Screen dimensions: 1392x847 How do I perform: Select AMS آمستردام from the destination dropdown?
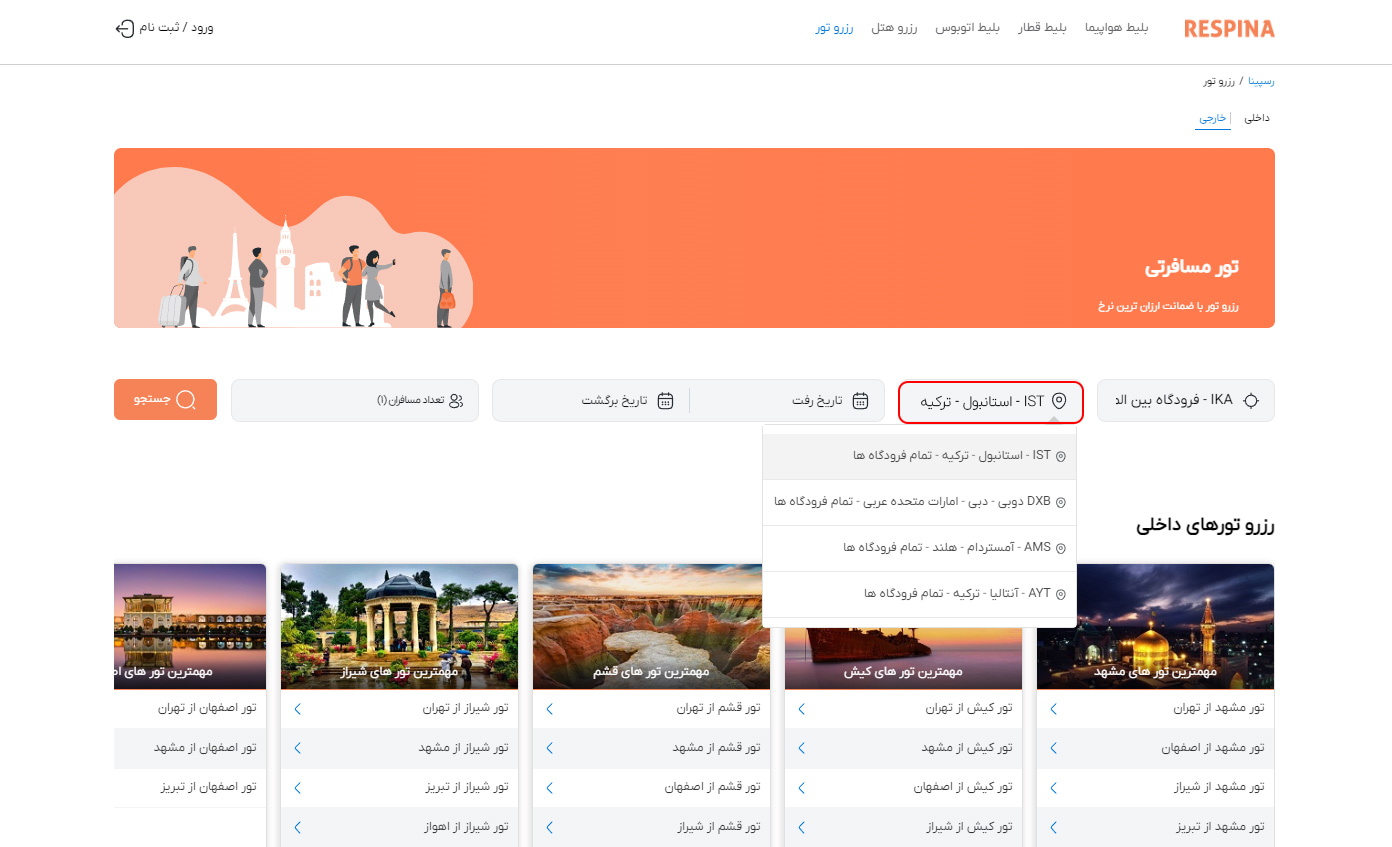(919, 547)
